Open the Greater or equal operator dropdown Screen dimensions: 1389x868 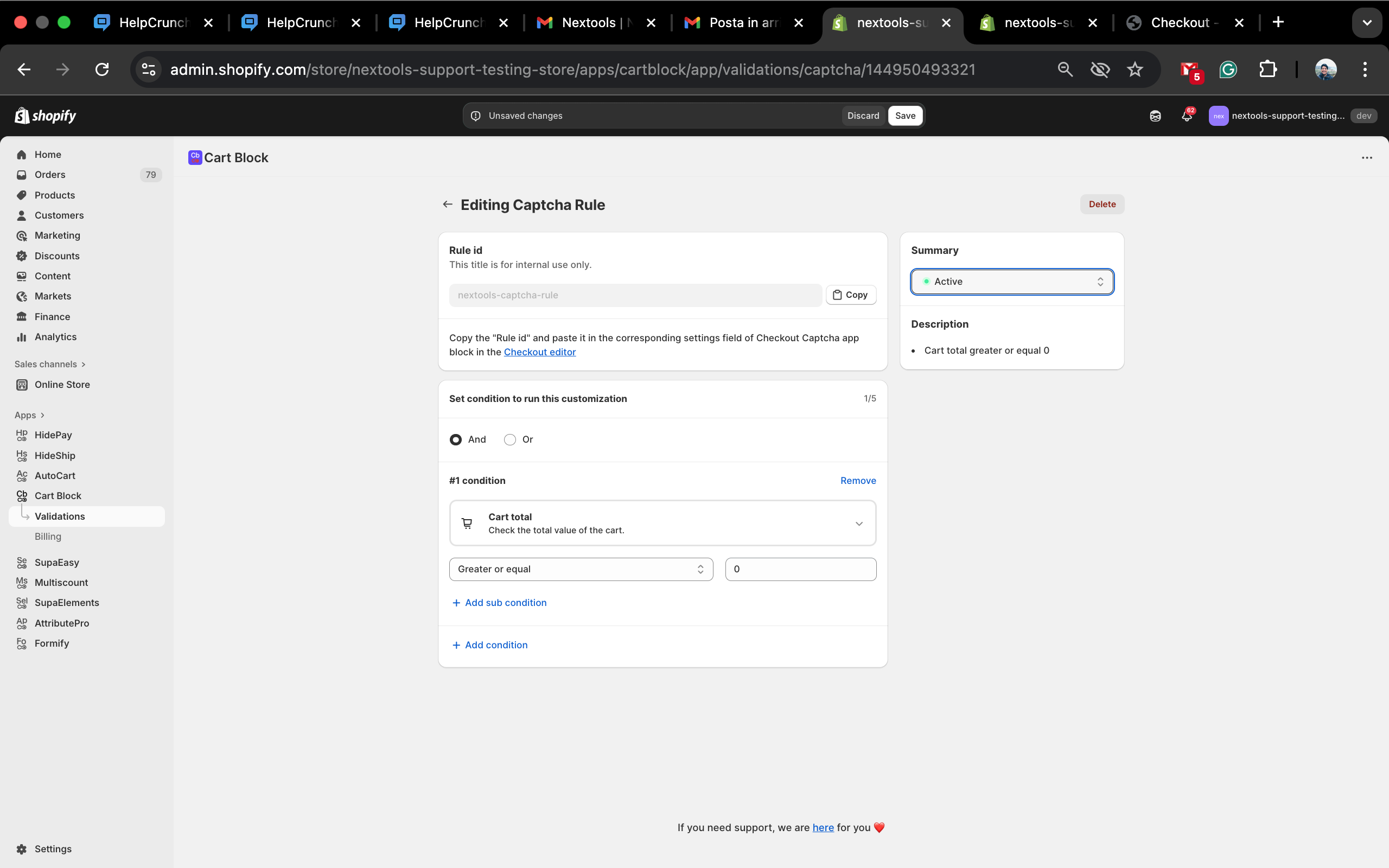(581, 569)
